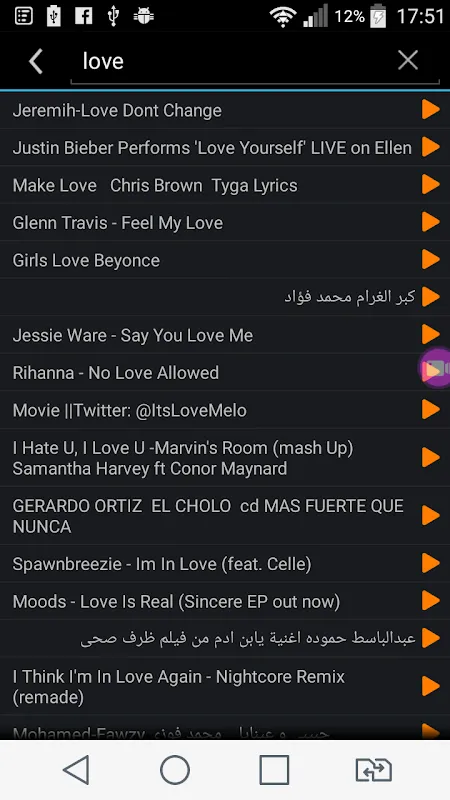
Task: Play I Hate U, I Love U mash up icon
Action: (x=431, y=458)
